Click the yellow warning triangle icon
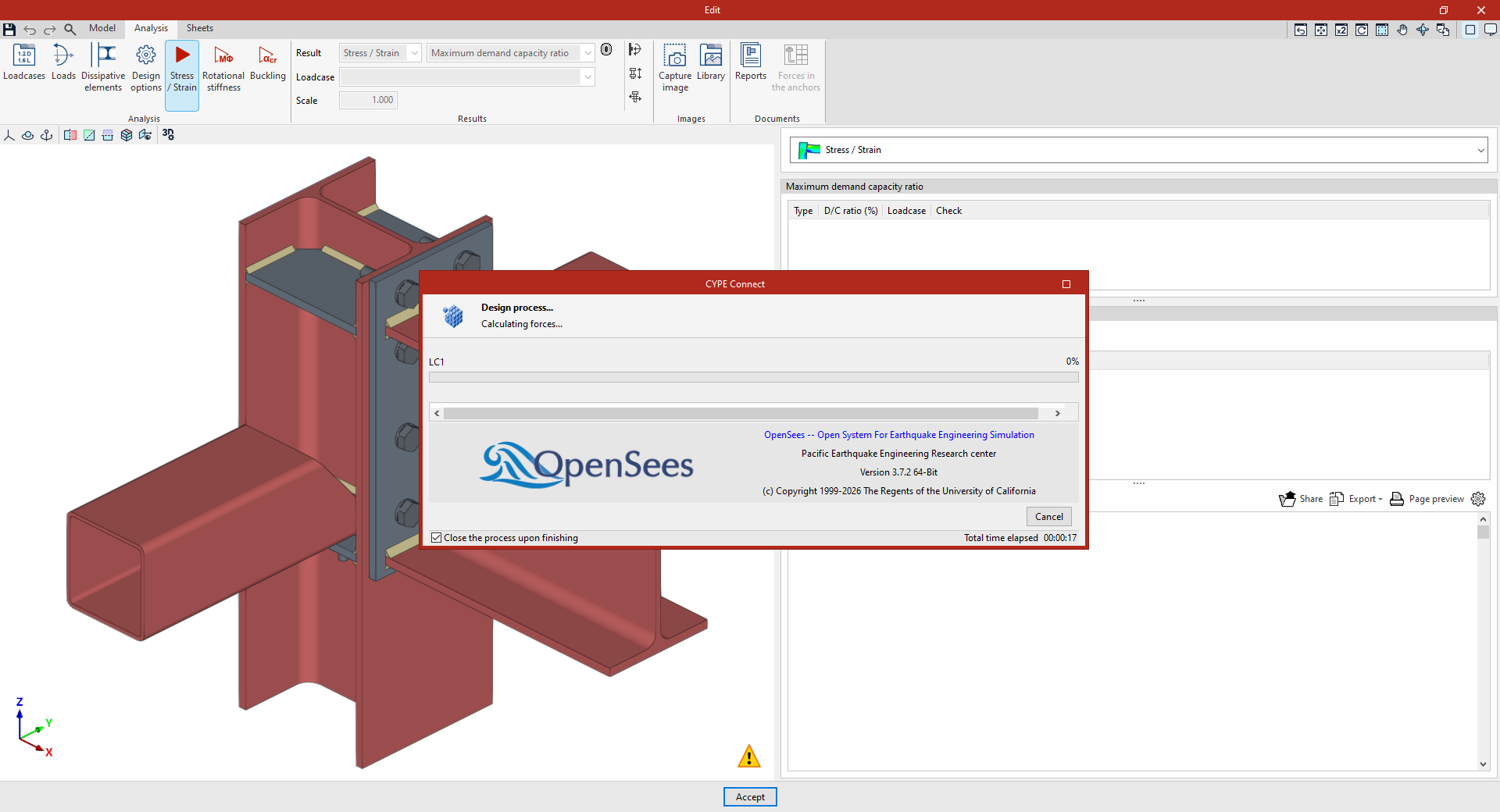 pos(748,756)
